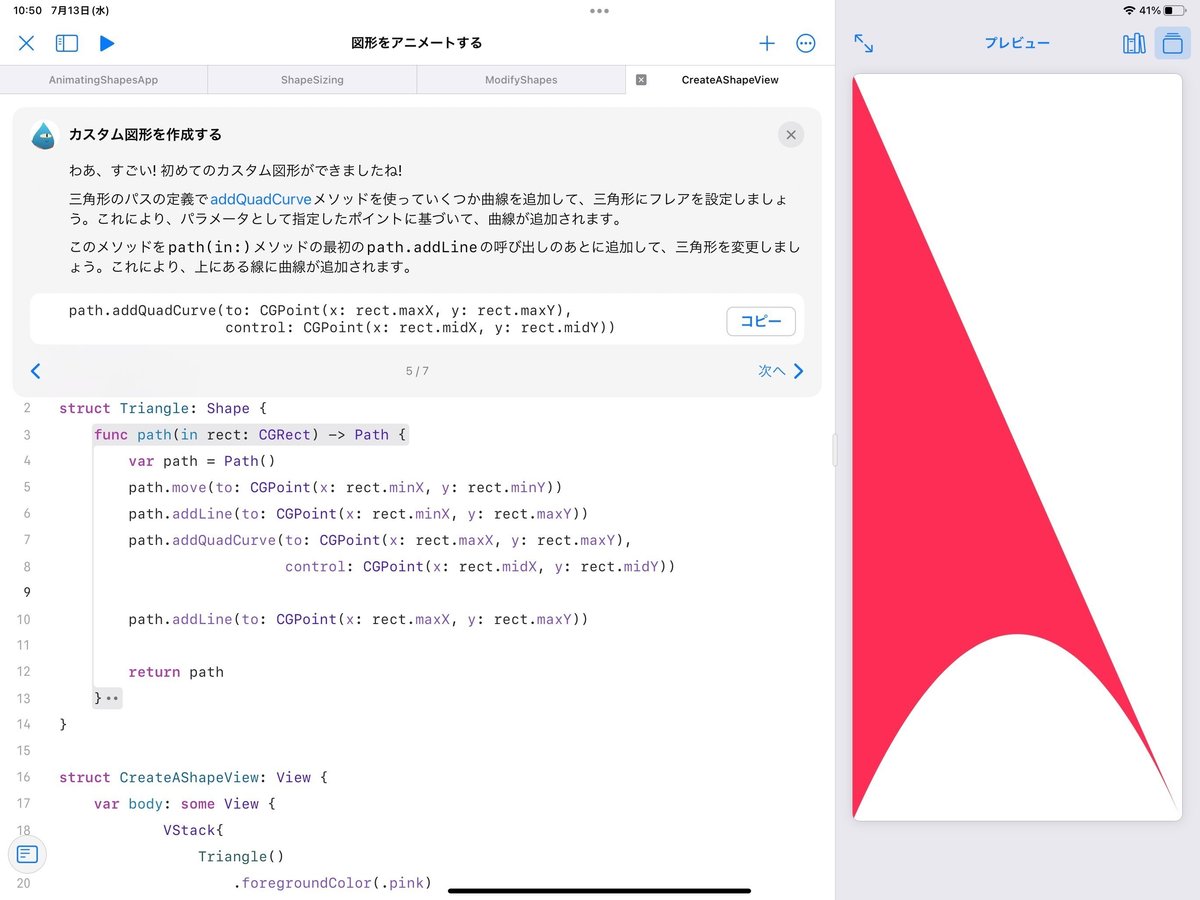
Task: Close the CreateAShapeView tab
Action: [x=642, y=80]
